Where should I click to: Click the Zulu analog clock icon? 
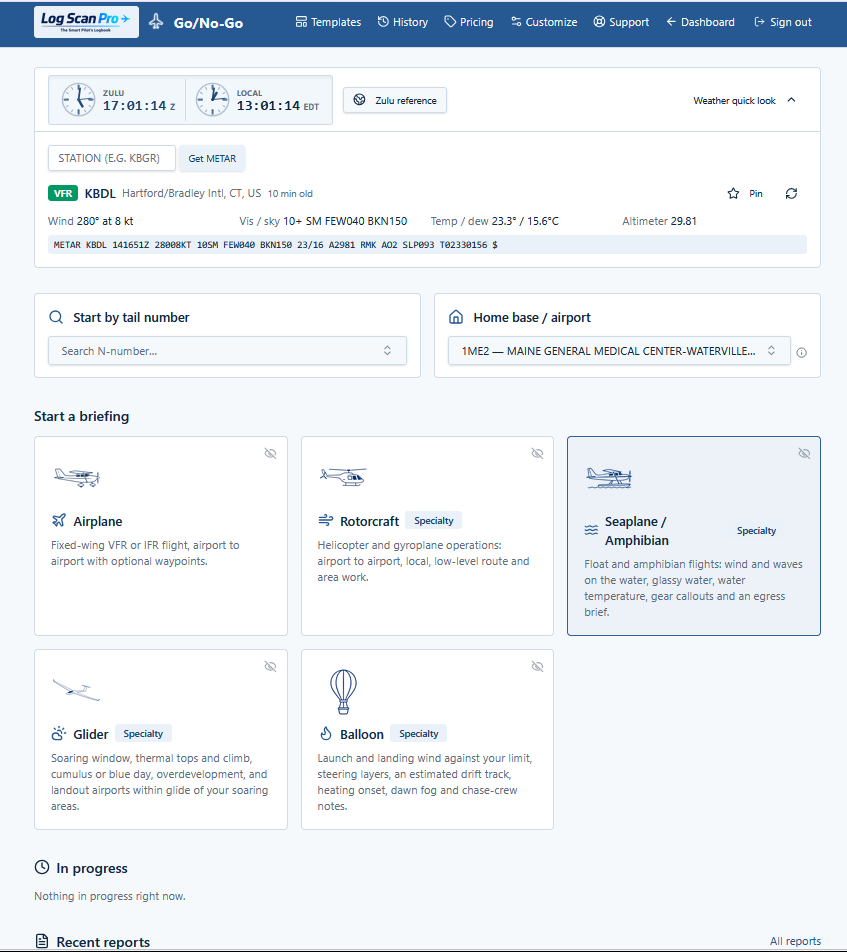[x=79, y=100]
